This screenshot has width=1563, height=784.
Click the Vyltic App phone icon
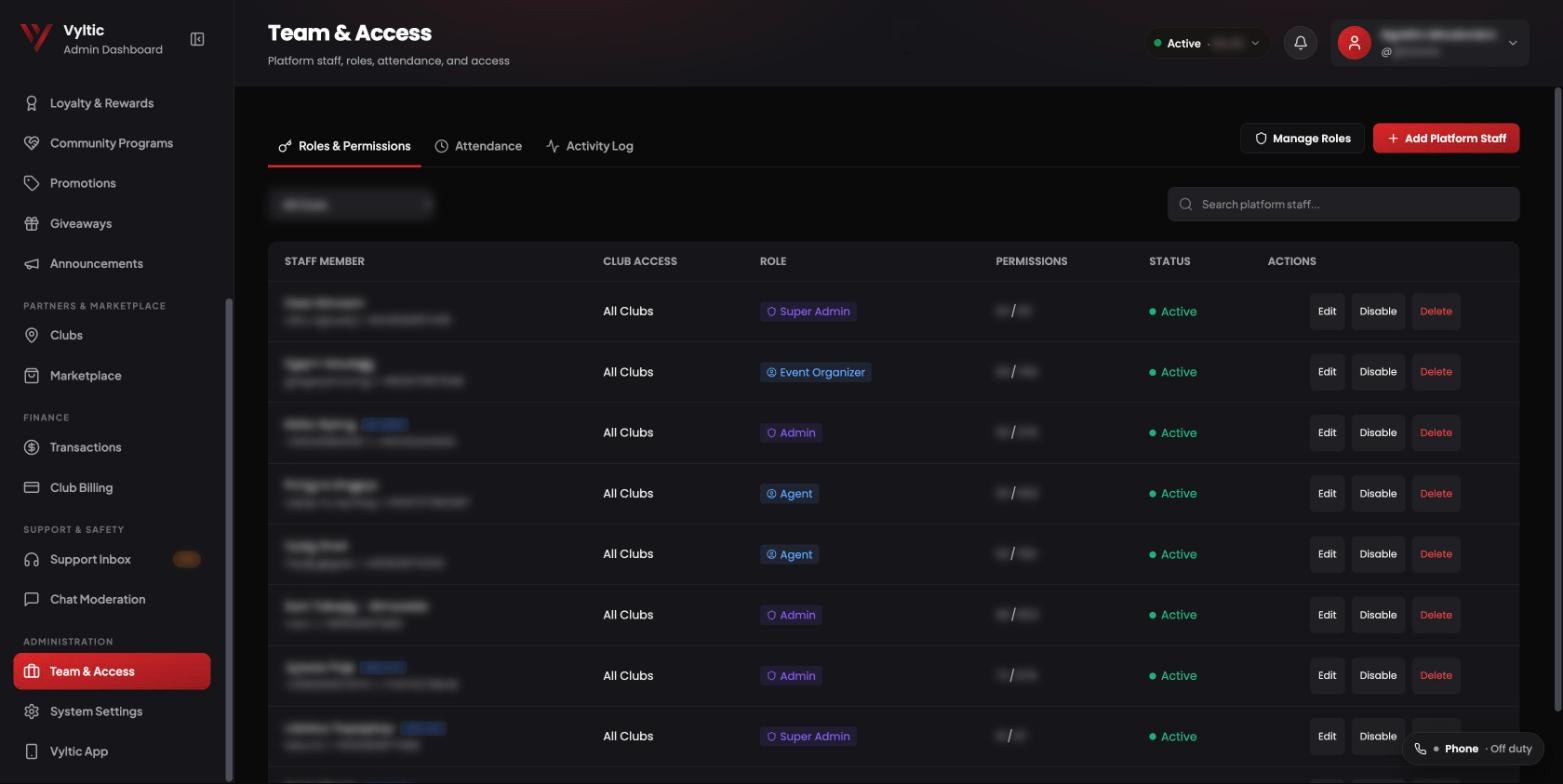pos(31,751)
